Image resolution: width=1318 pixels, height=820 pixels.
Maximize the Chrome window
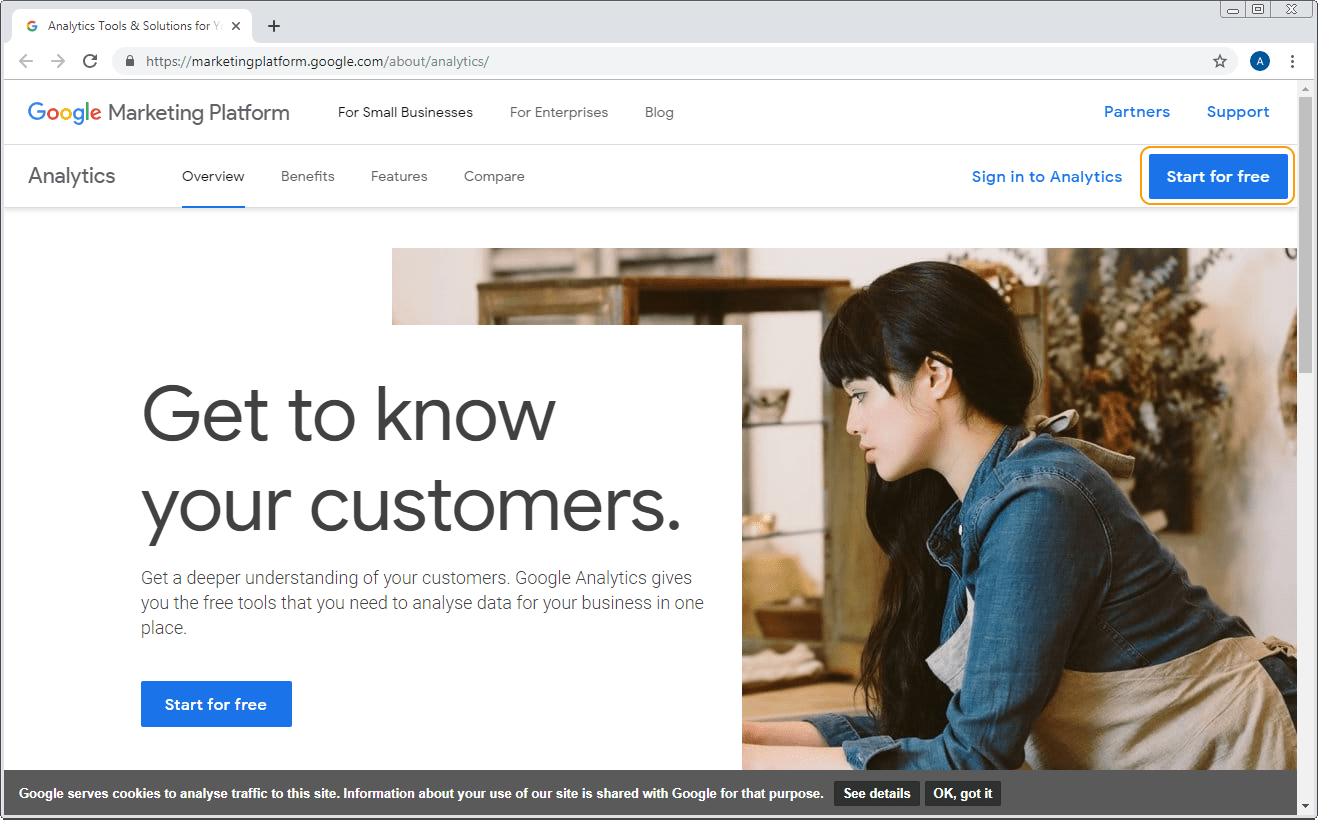pos(1258,9)
